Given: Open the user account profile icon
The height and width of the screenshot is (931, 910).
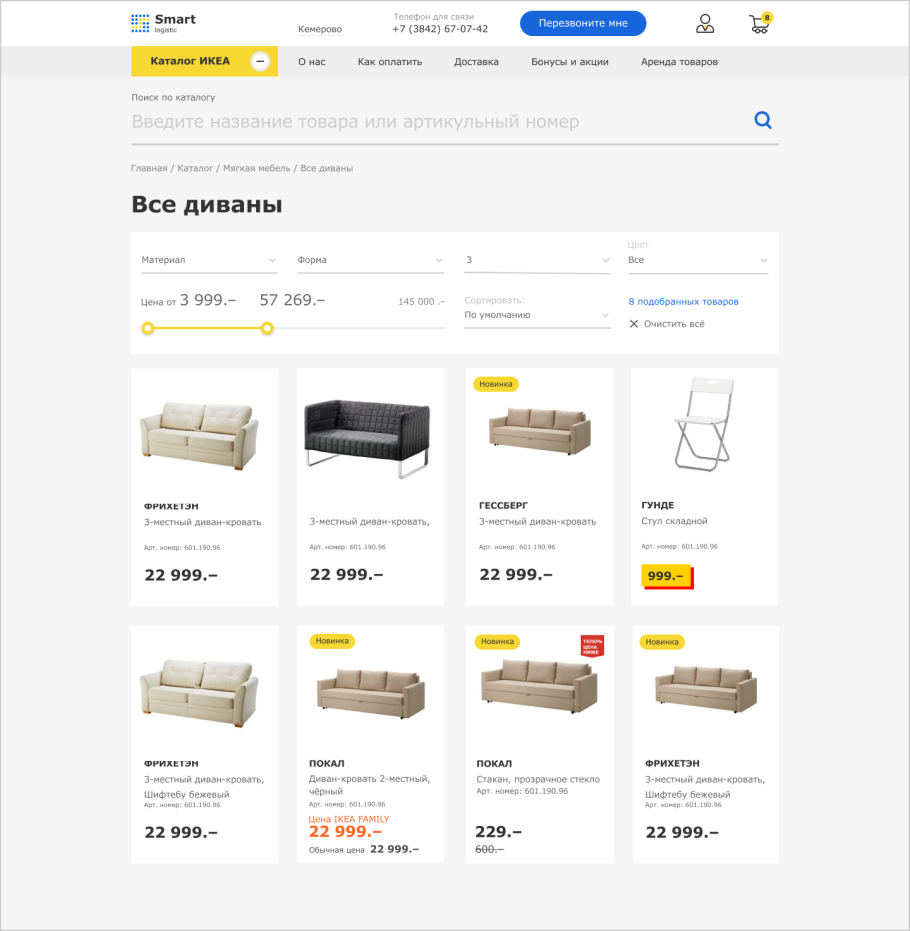Looking at the screenshot, I should [x=705, y=24].
